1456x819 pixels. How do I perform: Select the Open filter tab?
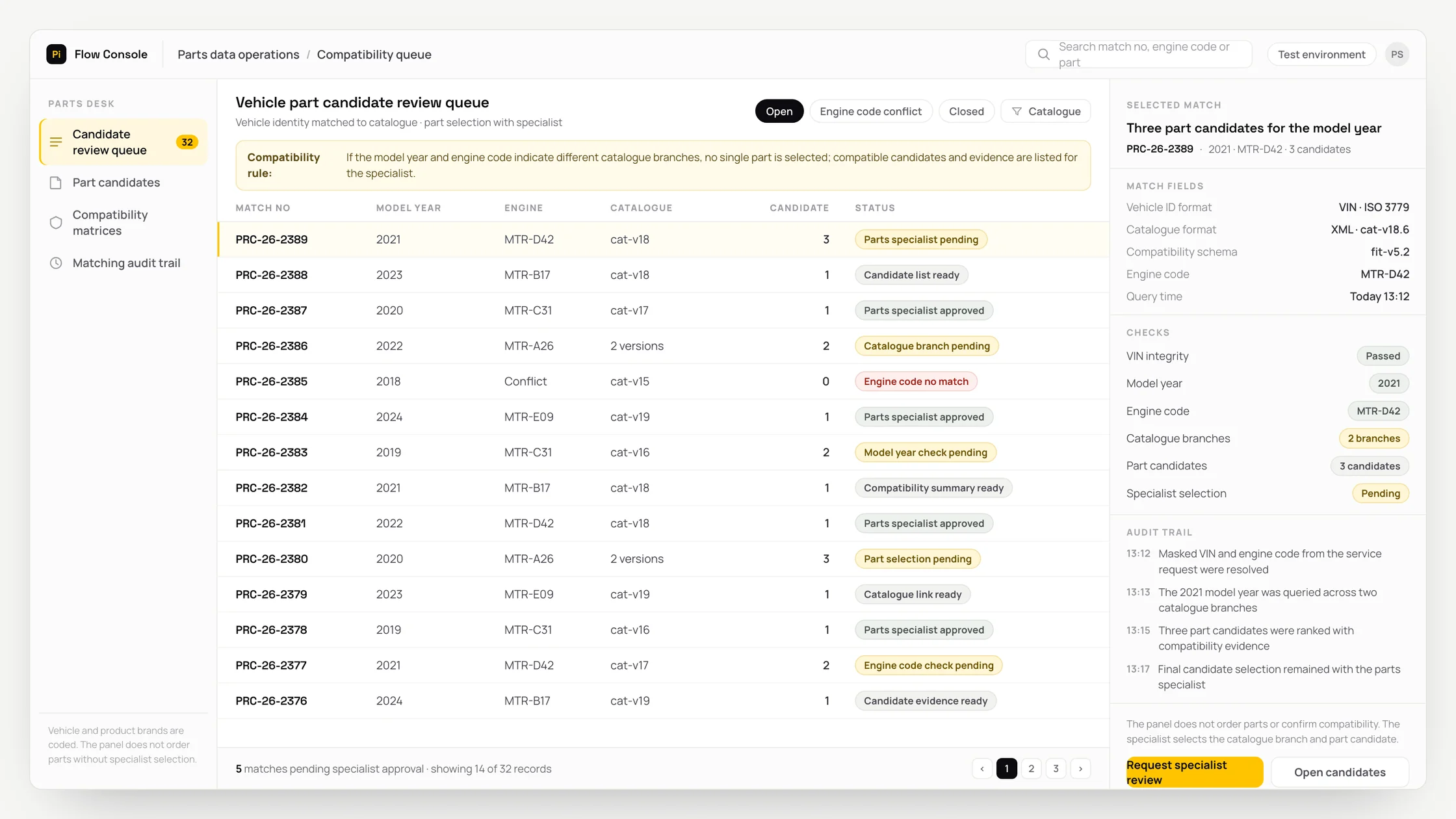click(x=779, y=111)
